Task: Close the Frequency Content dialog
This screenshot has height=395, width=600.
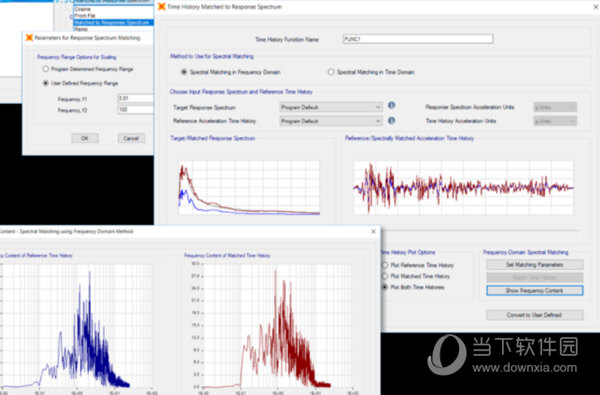Action: [373, 231]
